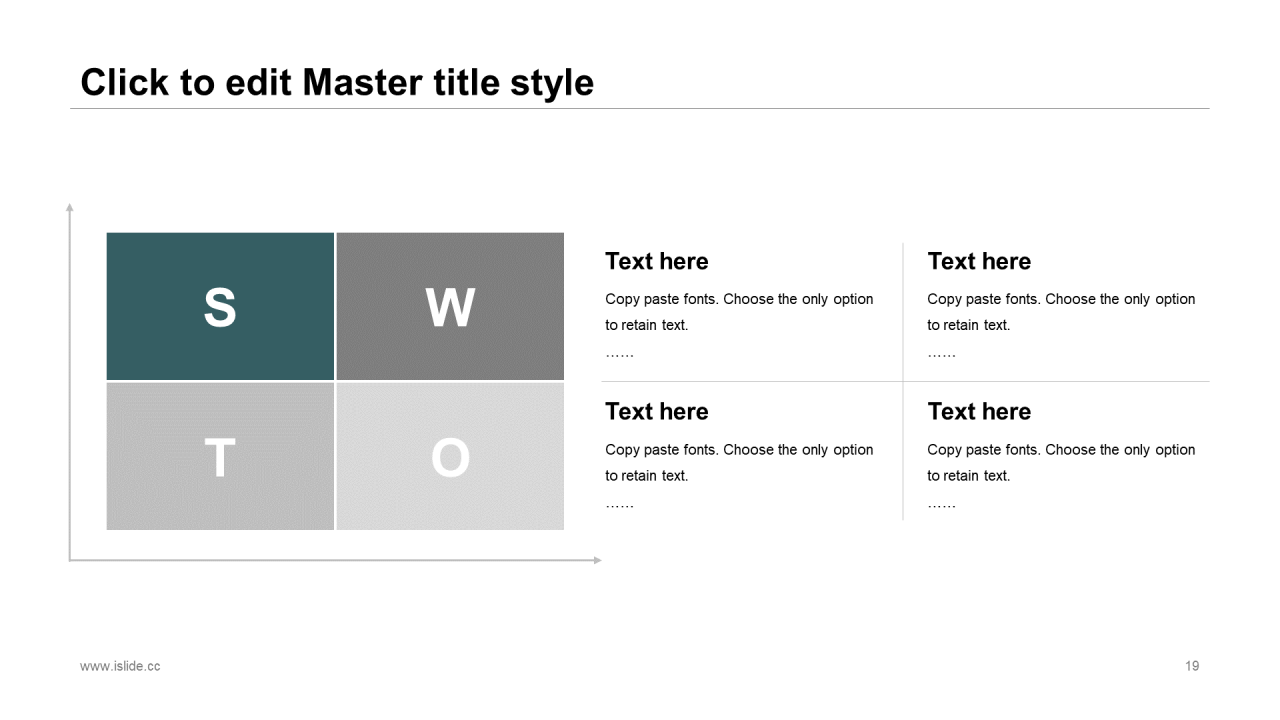Select the light gray T quadrant

pos(220,456)
